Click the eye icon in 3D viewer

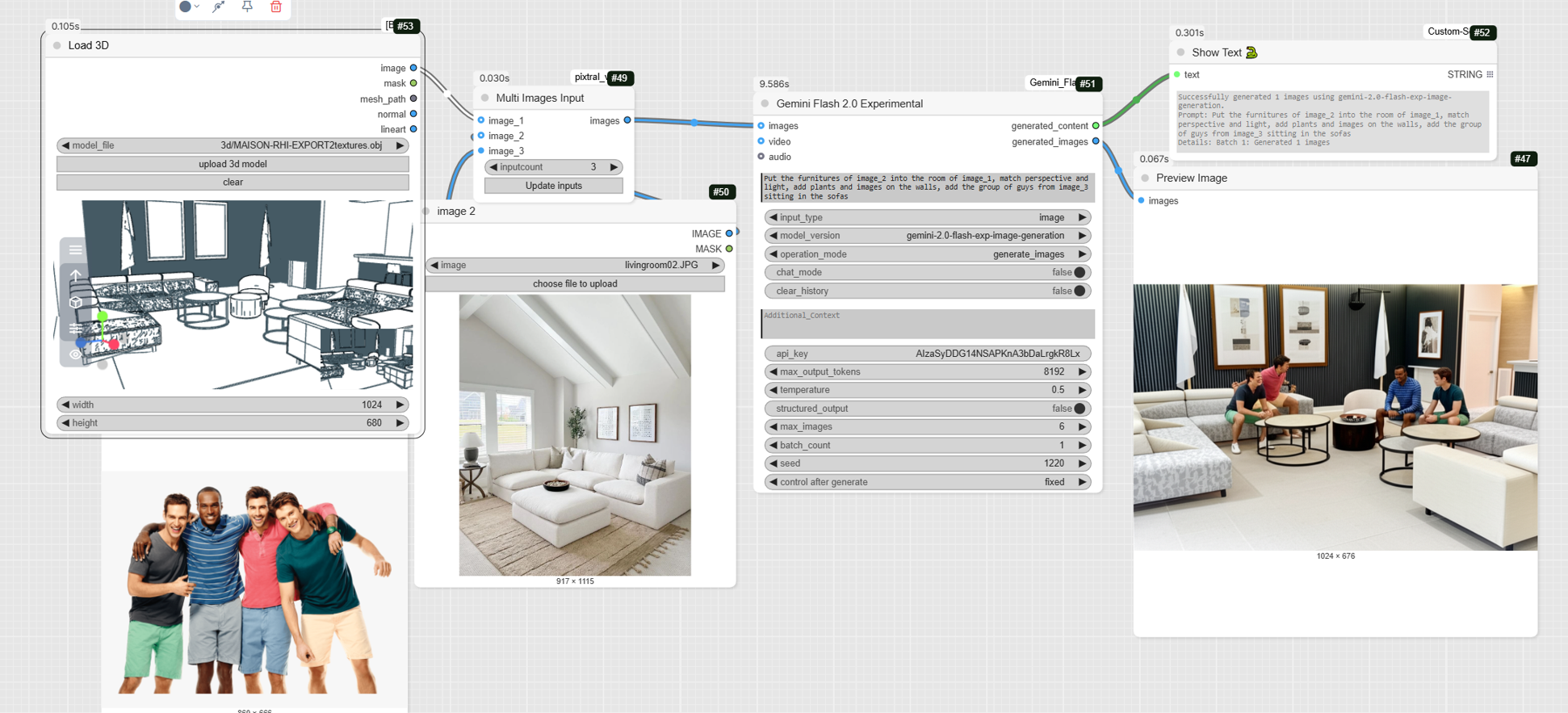coord(75,354)
